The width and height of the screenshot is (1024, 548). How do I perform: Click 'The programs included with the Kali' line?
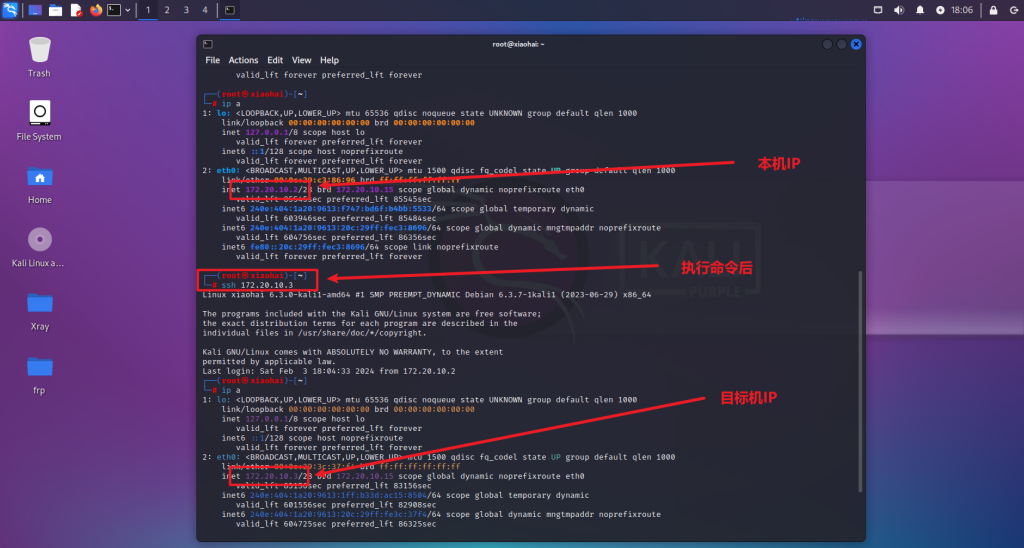pos(372,314)
